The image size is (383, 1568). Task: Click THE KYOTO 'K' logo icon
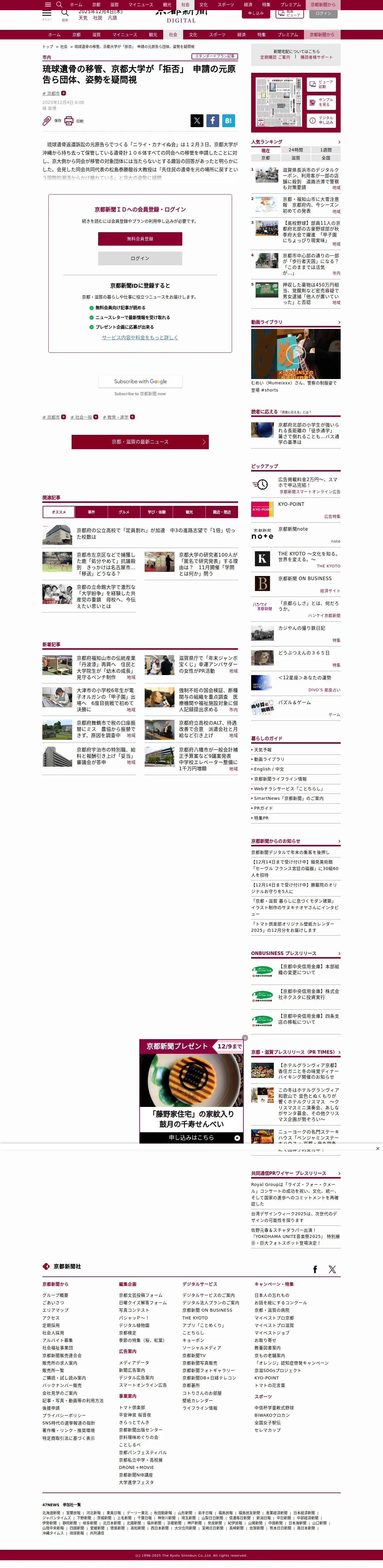(x=262, y=559)
